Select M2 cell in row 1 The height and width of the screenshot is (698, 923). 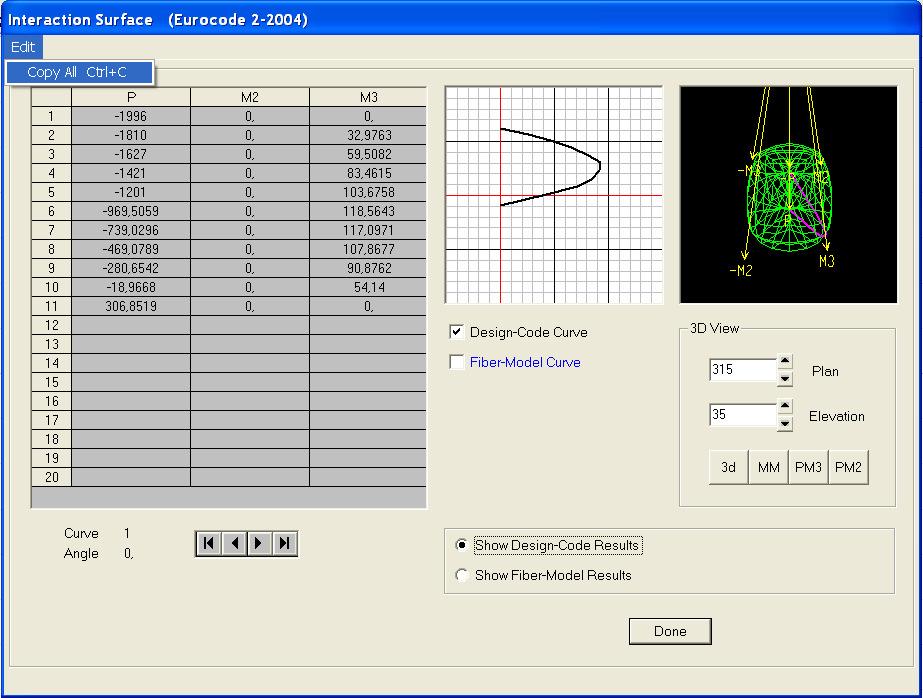tap(250, 117)
